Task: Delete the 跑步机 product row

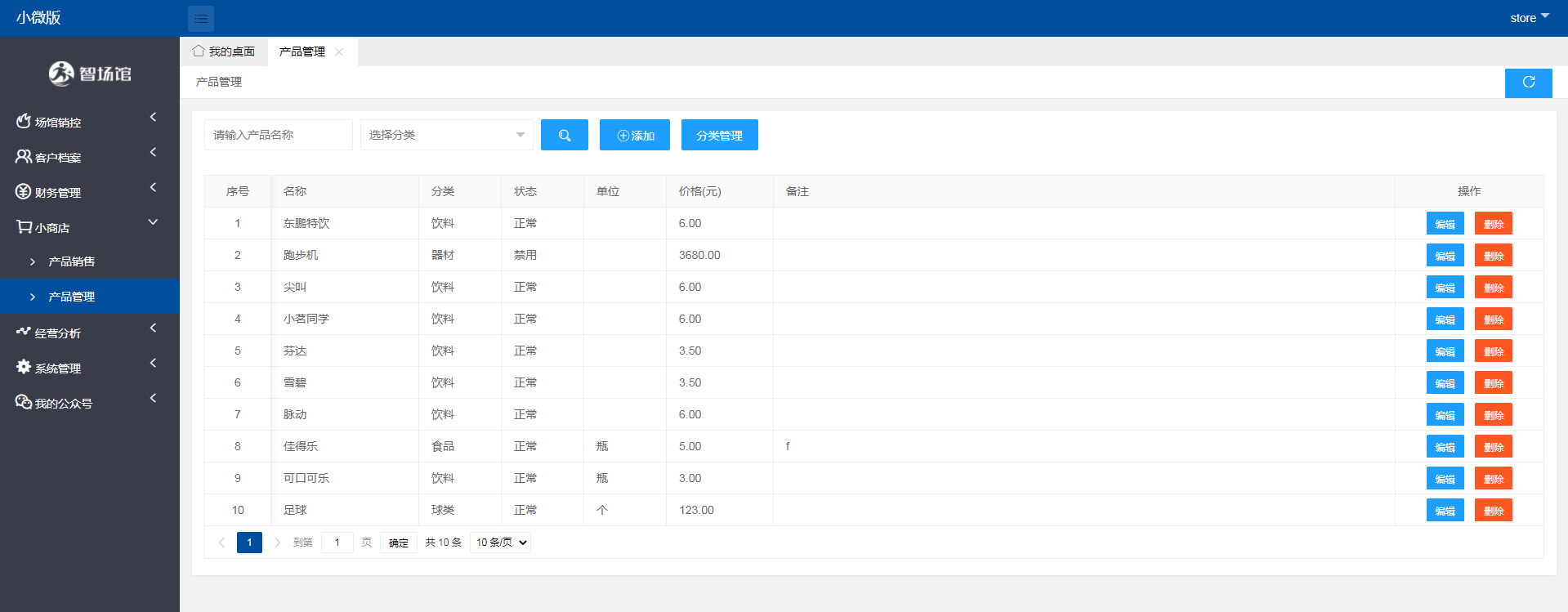Action: click(1493, 256)
